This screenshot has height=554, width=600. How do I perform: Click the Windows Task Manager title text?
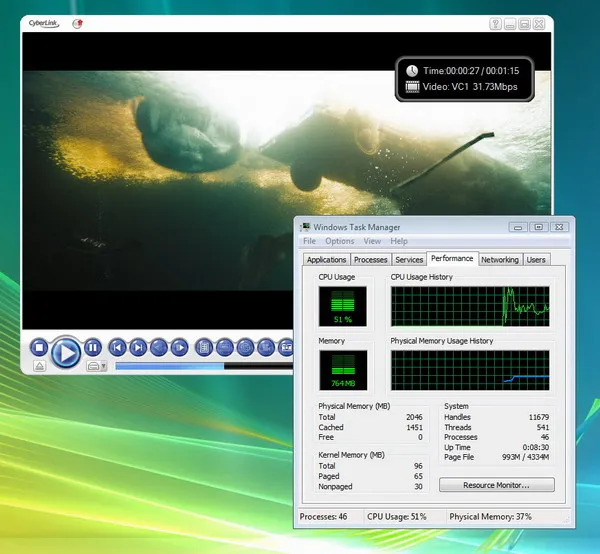coord(357,227)
